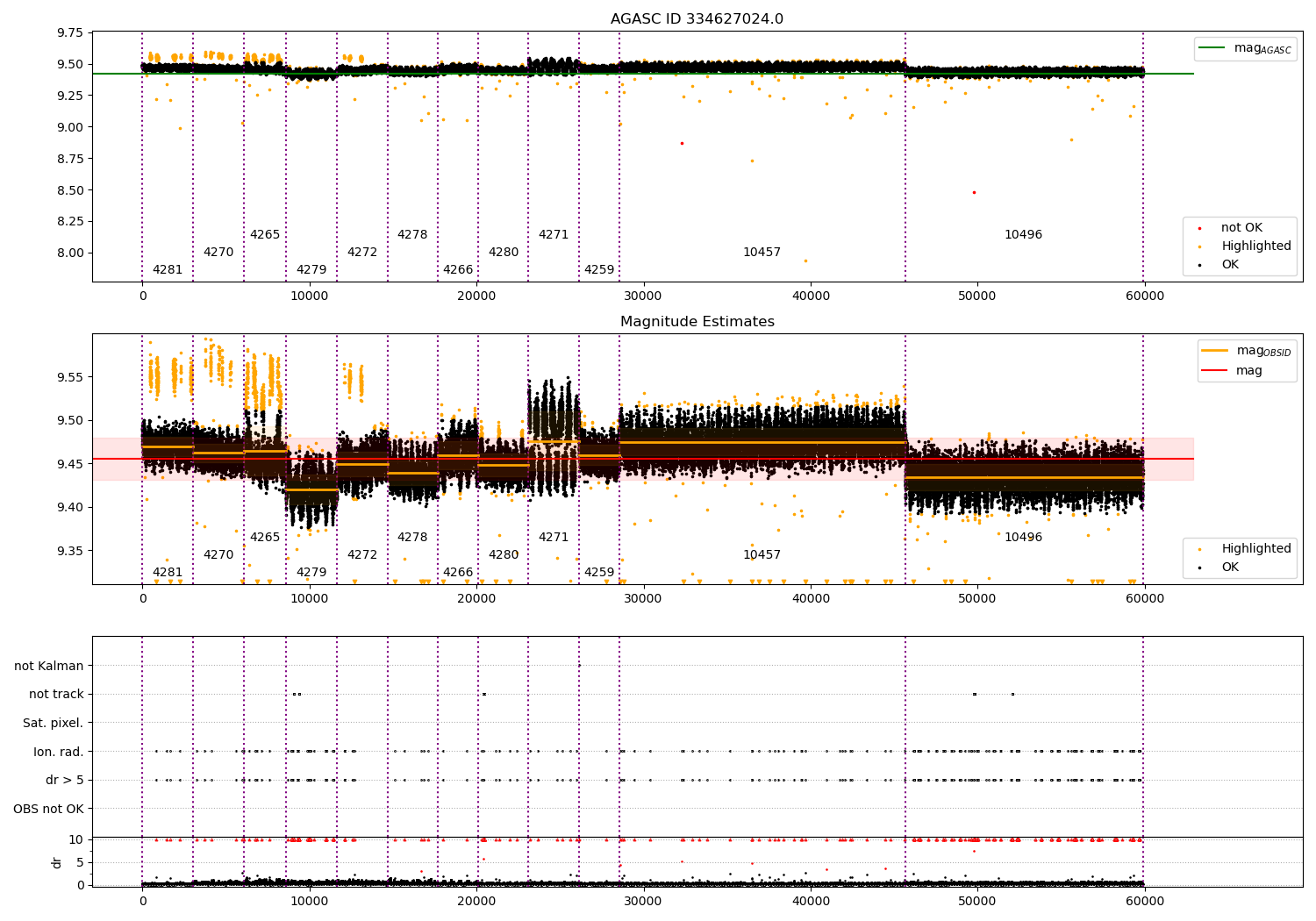Click the 9.55 y-axis tick label
Screen dimensions: 1316x921
tap(69, 378)
